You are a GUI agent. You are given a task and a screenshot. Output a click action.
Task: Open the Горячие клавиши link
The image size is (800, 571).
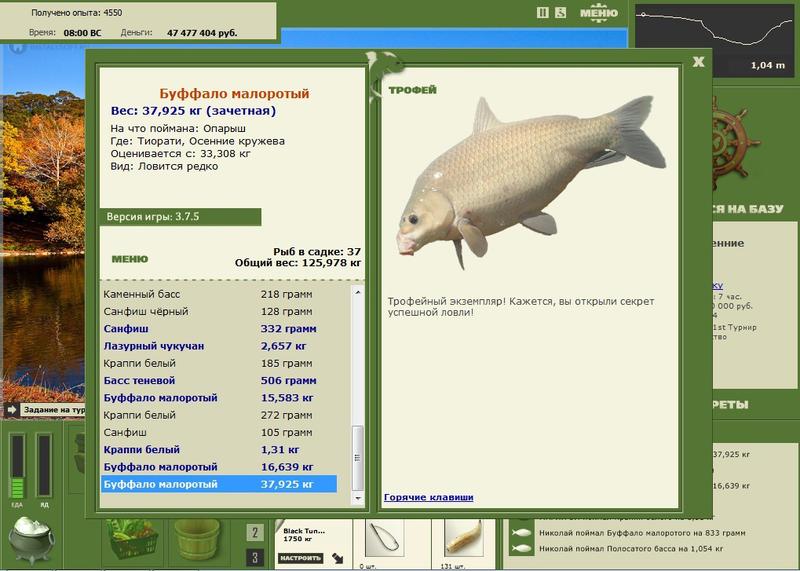(429, 497)
